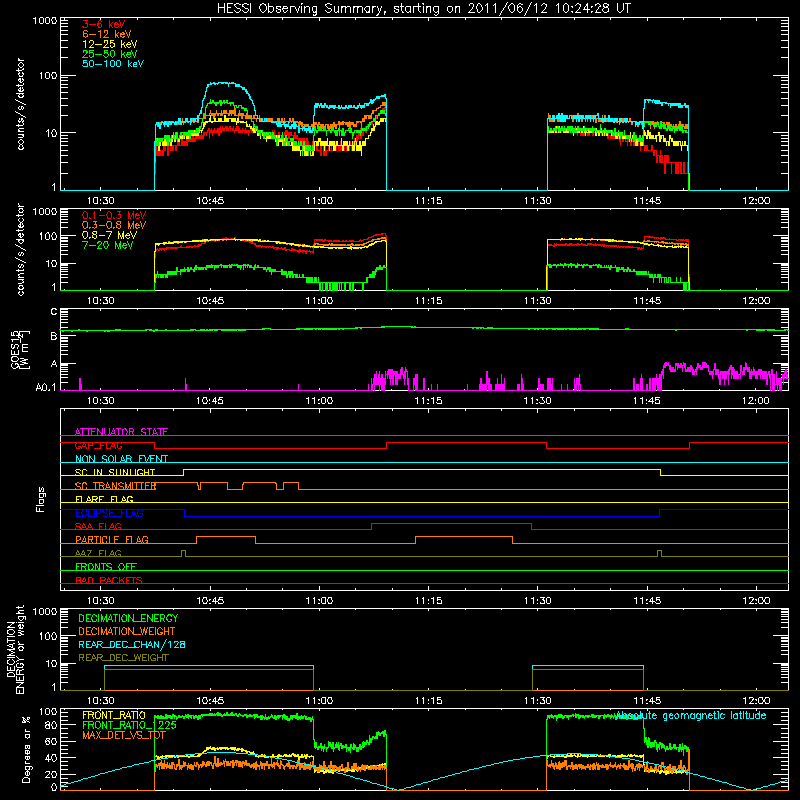Click the SAA_FLAG label
This screenshot has width=800, height=800.
pyautogui.click(x=98, y=526)
